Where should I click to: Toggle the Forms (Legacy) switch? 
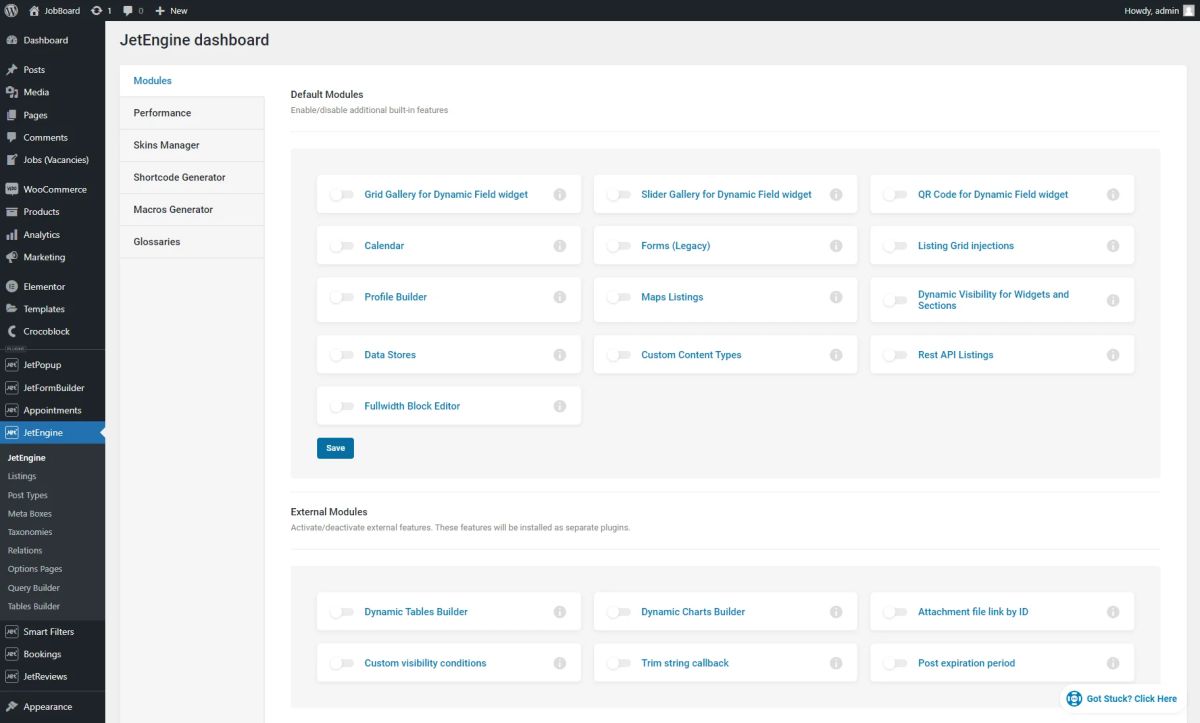[x=619, y=246]
